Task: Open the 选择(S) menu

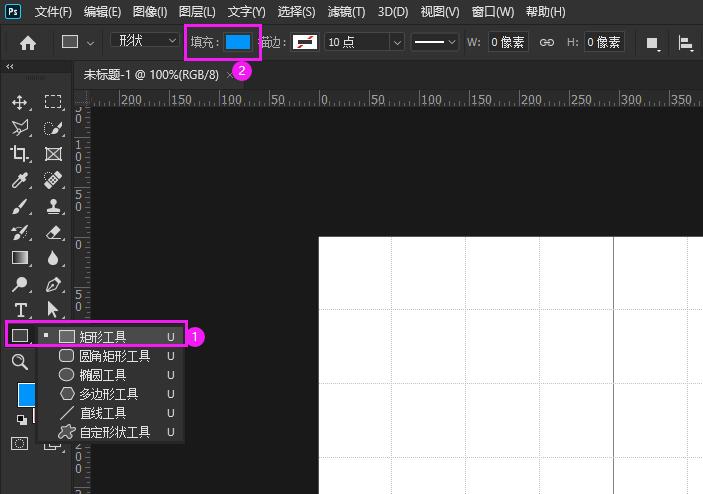Action: click(x=296, y=12)
